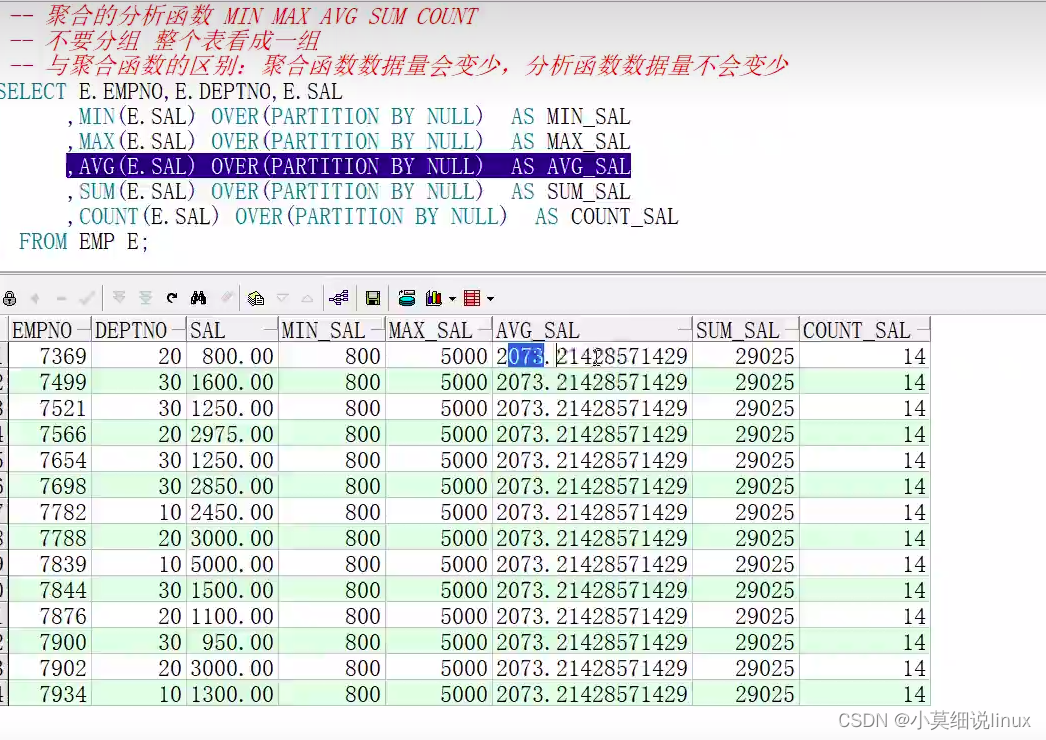The height and width of the screenshot is (740, 1046).
Task: Click the red grid table icon
Action: 472,298
